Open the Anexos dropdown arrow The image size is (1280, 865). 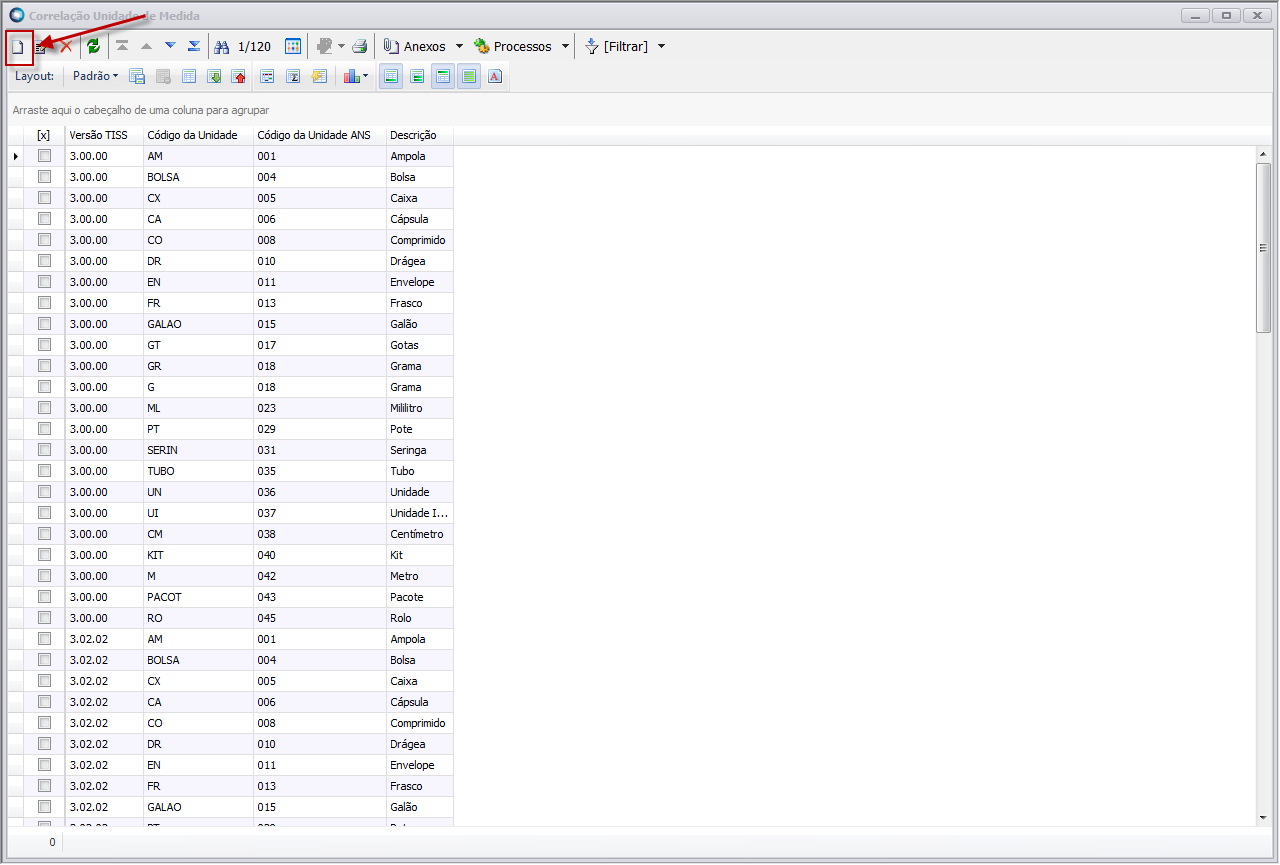(459, 47)
